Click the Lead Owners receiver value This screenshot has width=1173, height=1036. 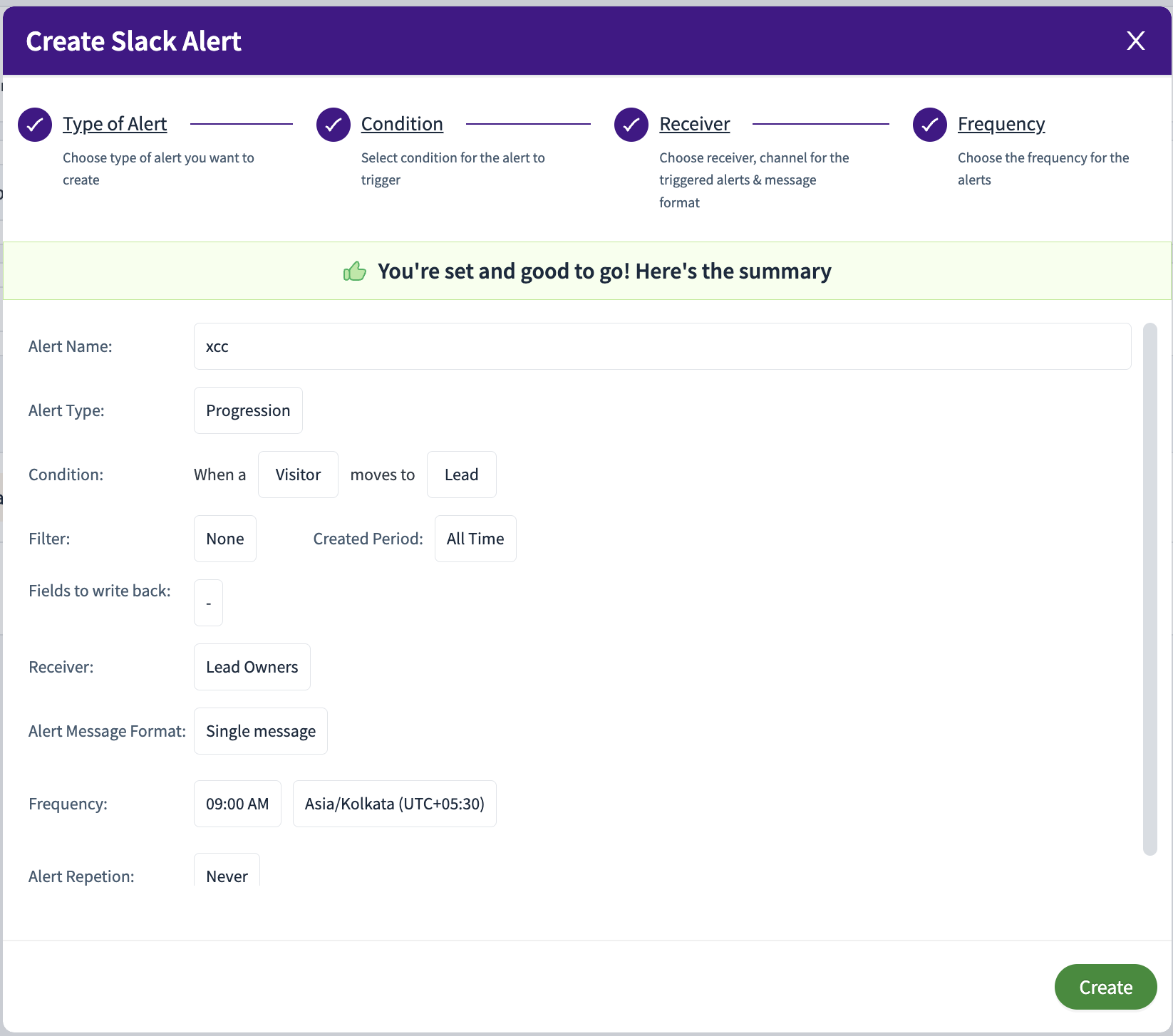pos(252,667)
